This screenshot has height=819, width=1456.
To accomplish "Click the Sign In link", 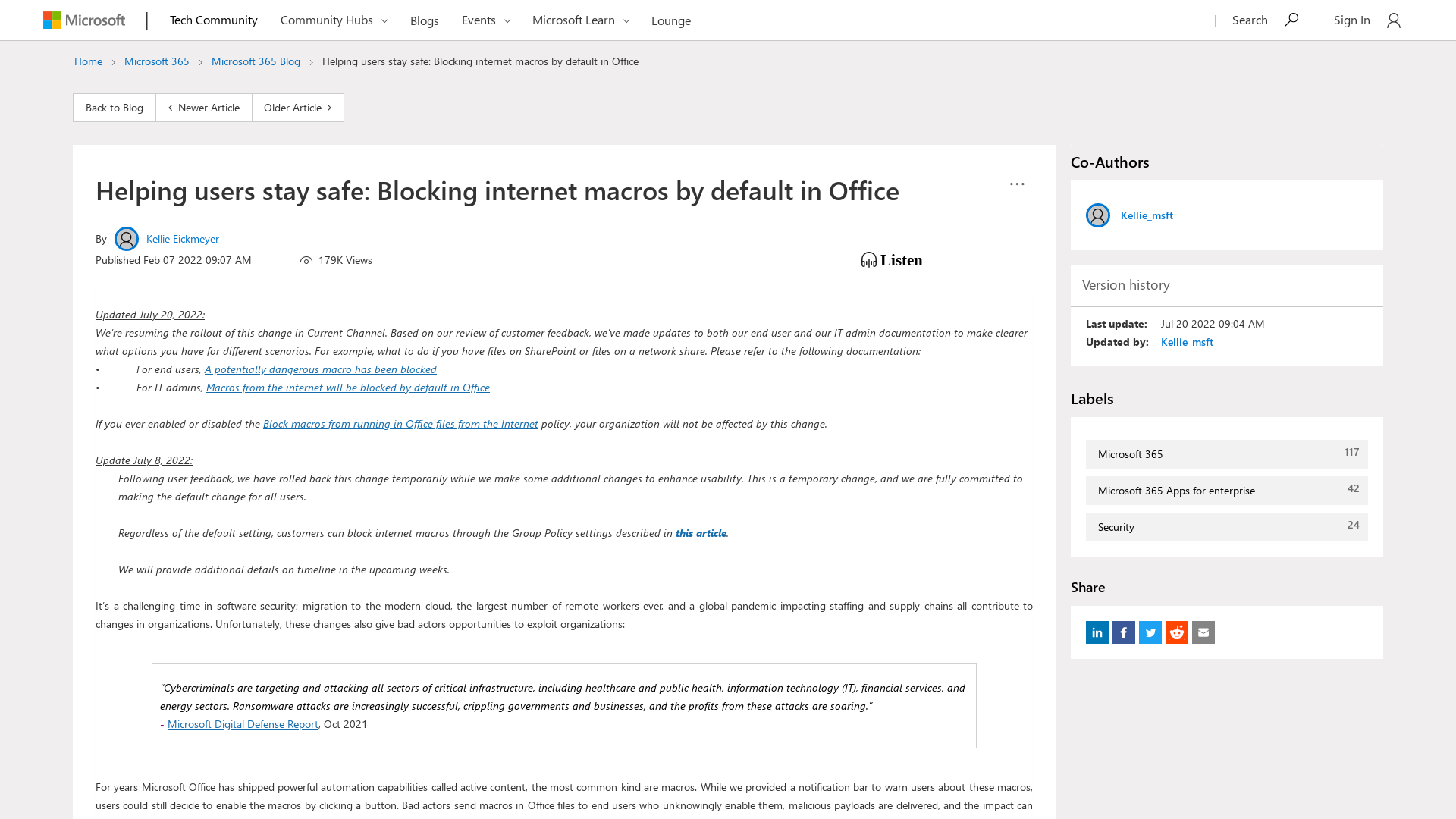I will 1352,20.
